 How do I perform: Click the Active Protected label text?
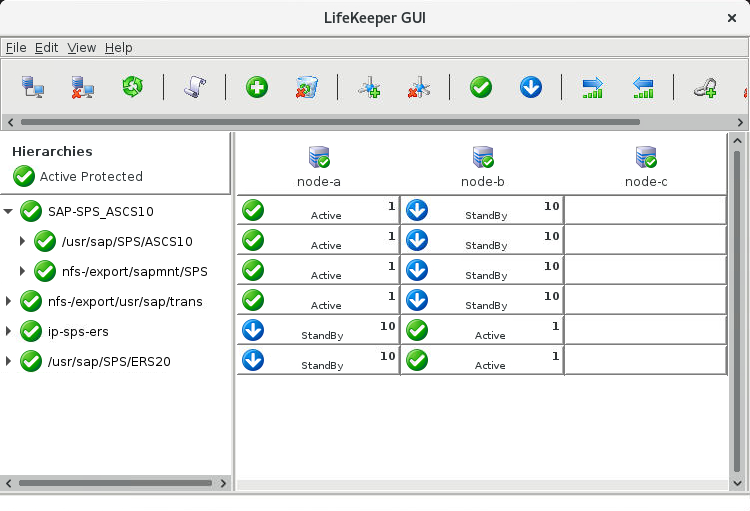pos(91,177)
